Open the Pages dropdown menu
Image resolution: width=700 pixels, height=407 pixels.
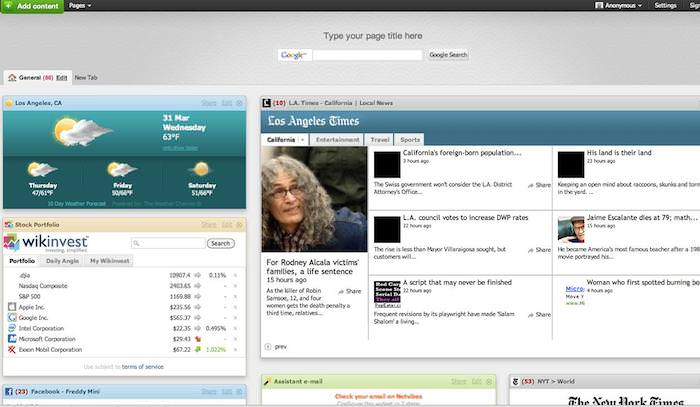[x=80, y=5]
